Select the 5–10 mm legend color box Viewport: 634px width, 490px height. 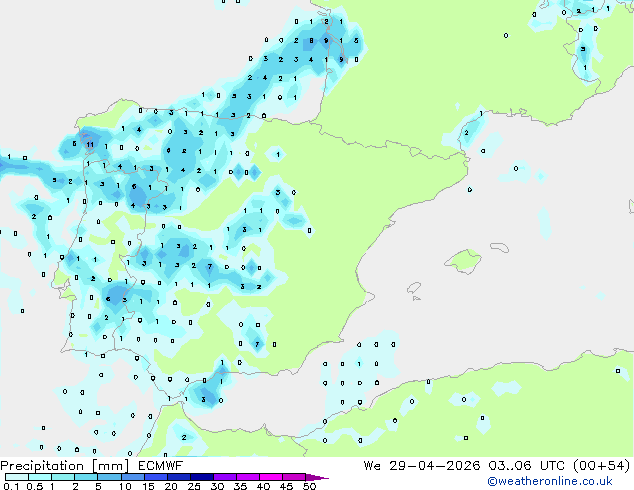tap(109, 477)
